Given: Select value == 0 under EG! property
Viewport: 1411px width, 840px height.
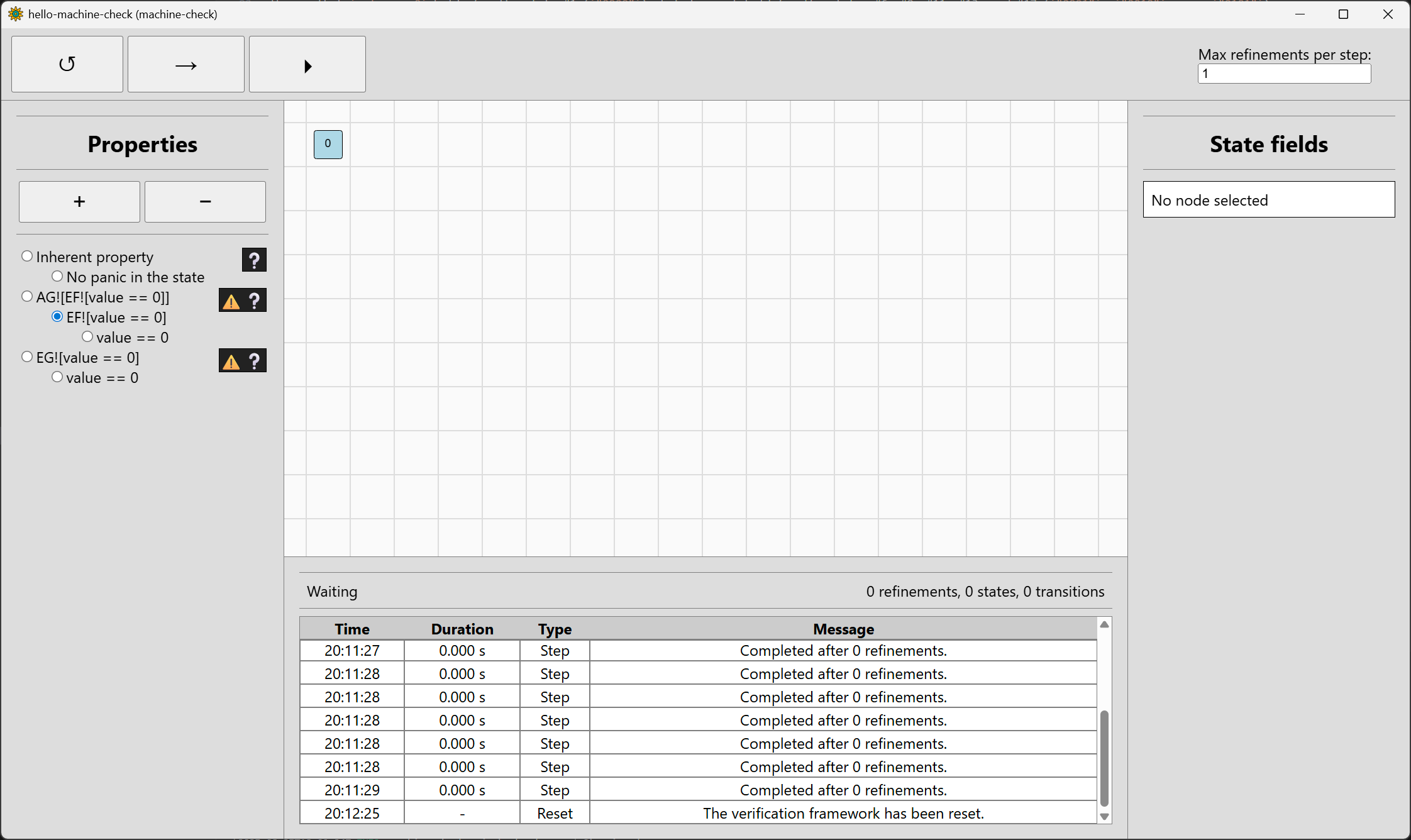Looking at the screenshot, I should (x=57, y=377).
